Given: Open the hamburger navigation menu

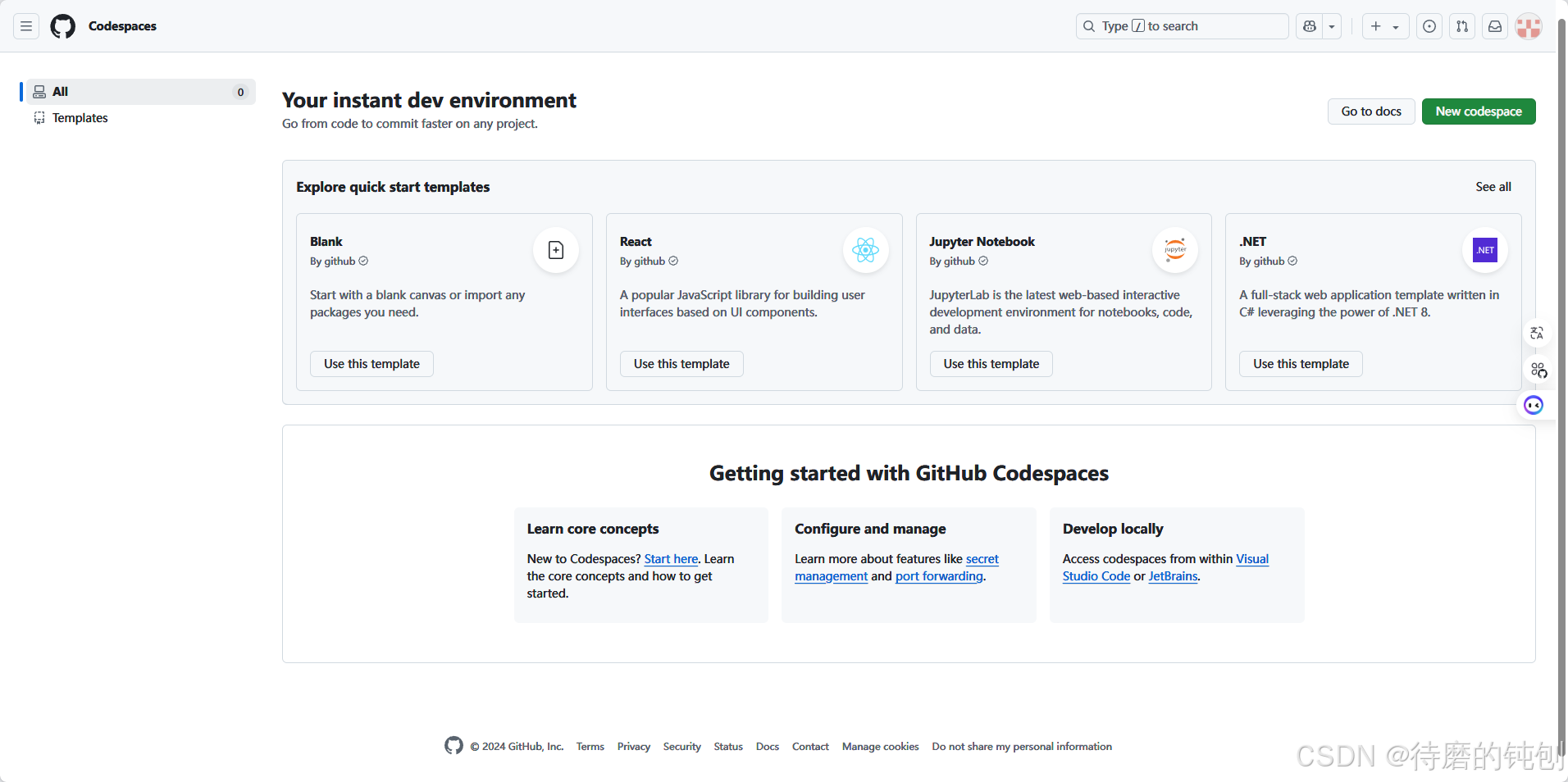Looking at the screenshot, I should click(x=26, y=26).
